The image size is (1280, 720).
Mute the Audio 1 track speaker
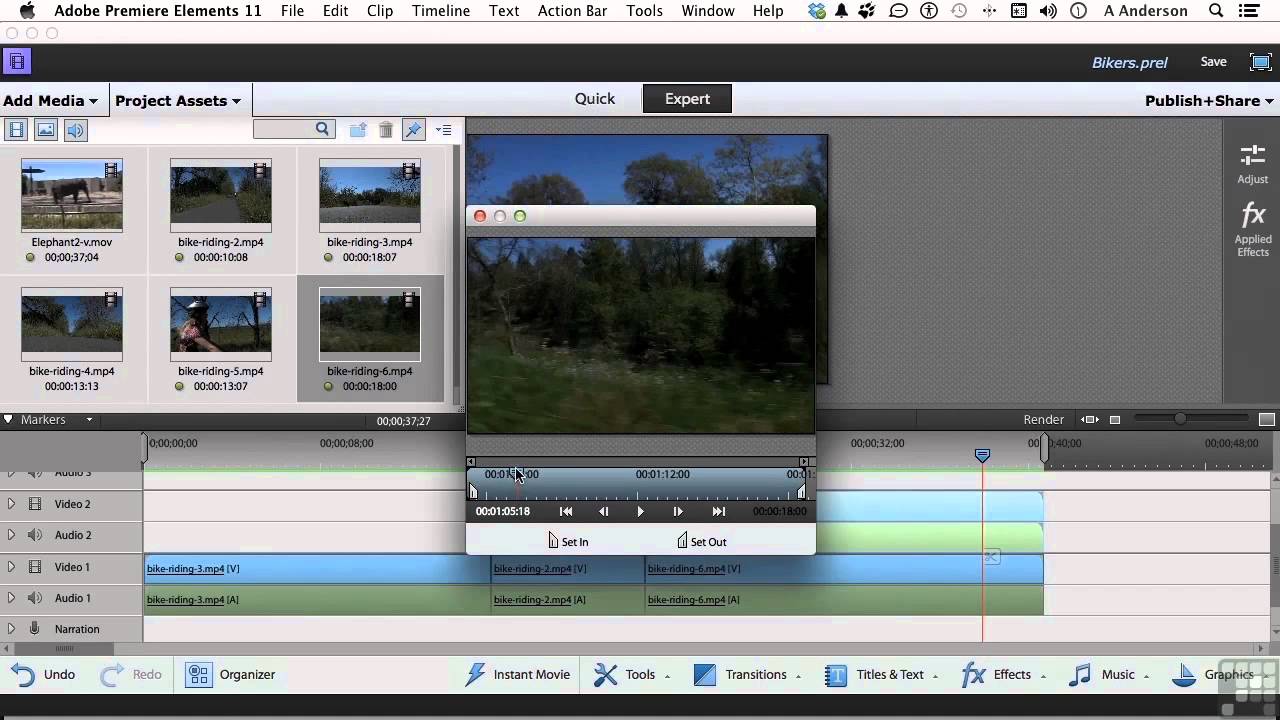35,598
